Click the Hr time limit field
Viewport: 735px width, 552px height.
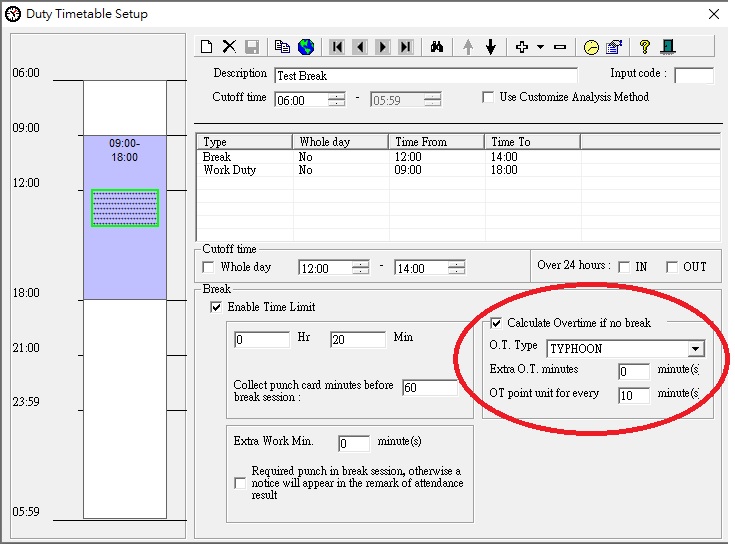tap(262, 339)
